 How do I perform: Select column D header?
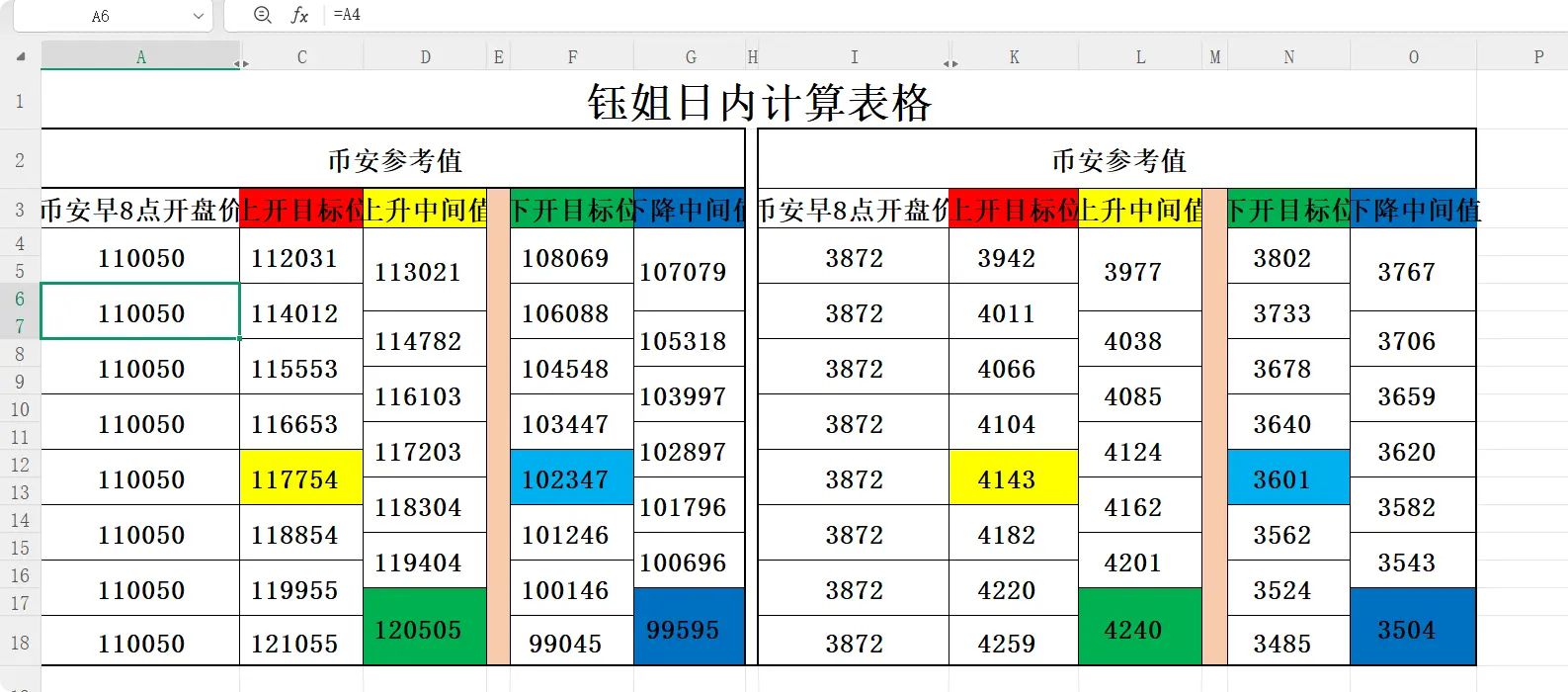tap(425, 57)
